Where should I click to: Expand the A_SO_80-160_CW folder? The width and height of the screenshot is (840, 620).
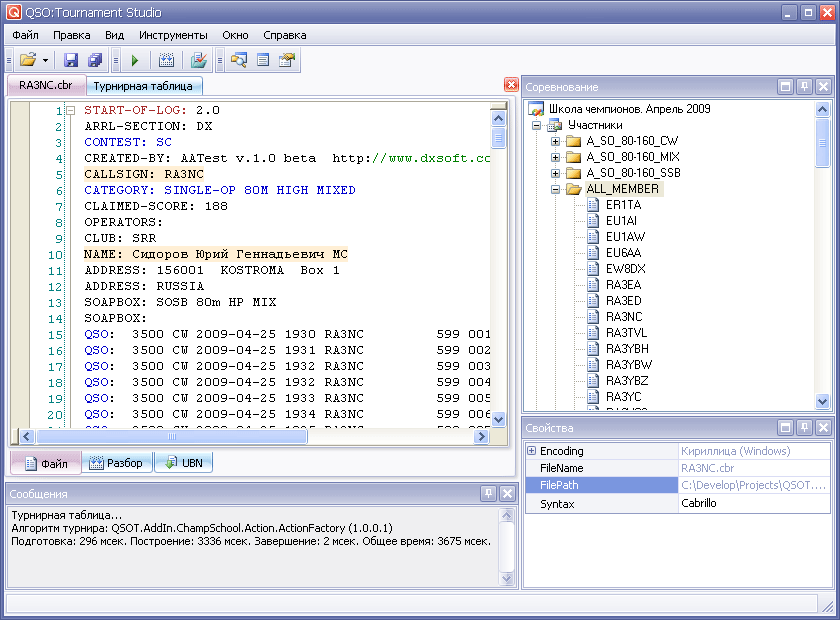(555, 141)
